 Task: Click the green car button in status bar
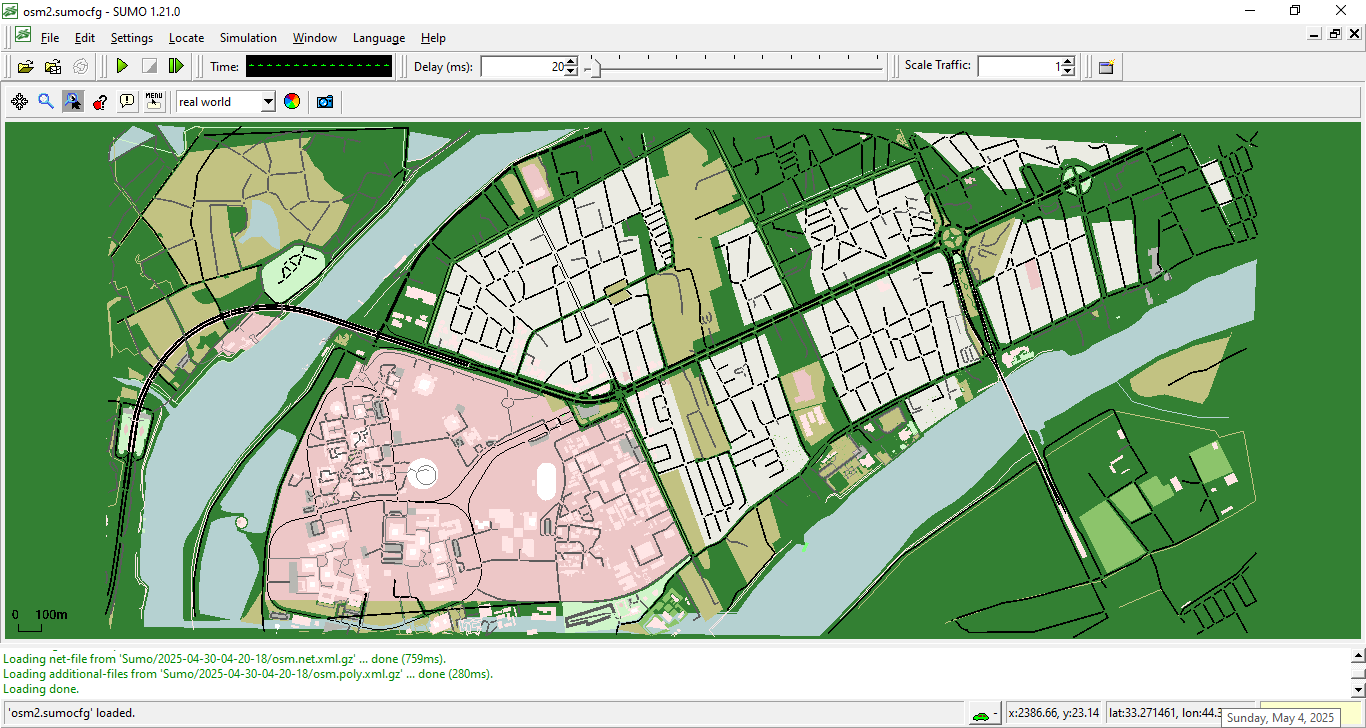coord(982,714)
